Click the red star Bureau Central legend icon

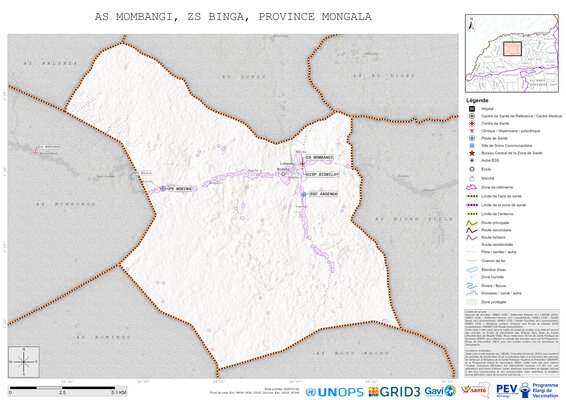pyautogui.click(x=471, y=153)
